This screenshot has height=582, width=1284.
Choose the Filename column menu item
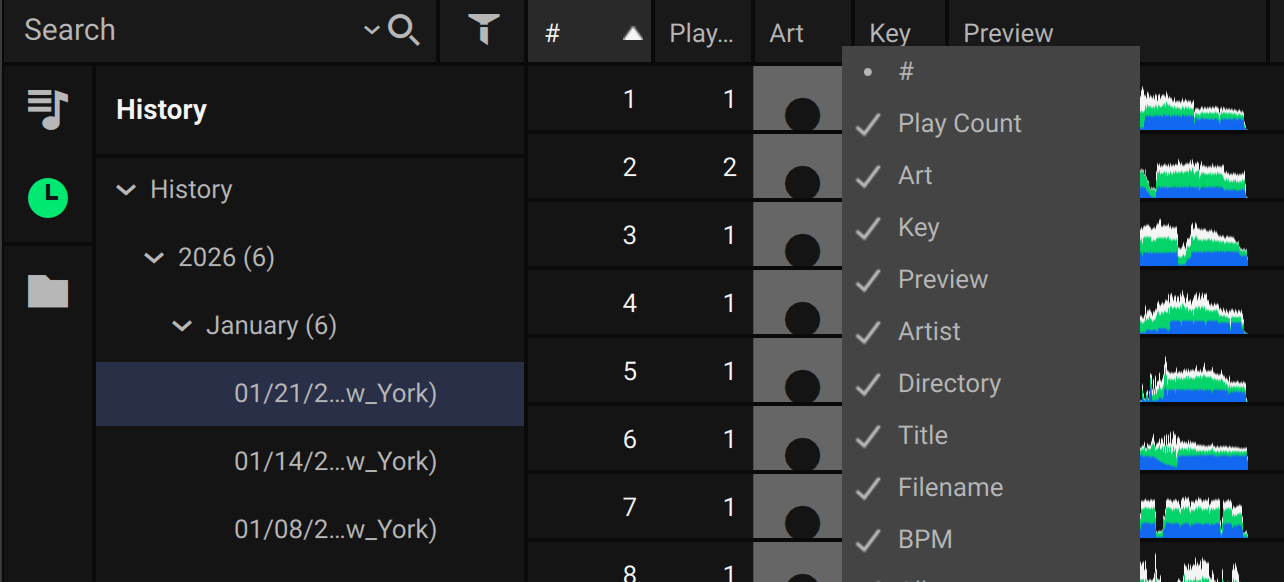click(950, 488)
